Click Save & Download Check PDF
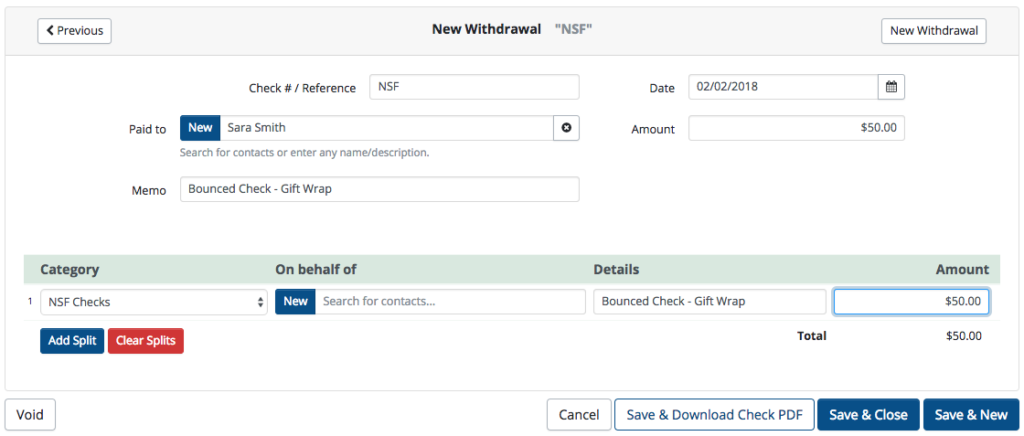Image resolution: width=1024 pixels, height=436 pixels. tap(713, 414)
